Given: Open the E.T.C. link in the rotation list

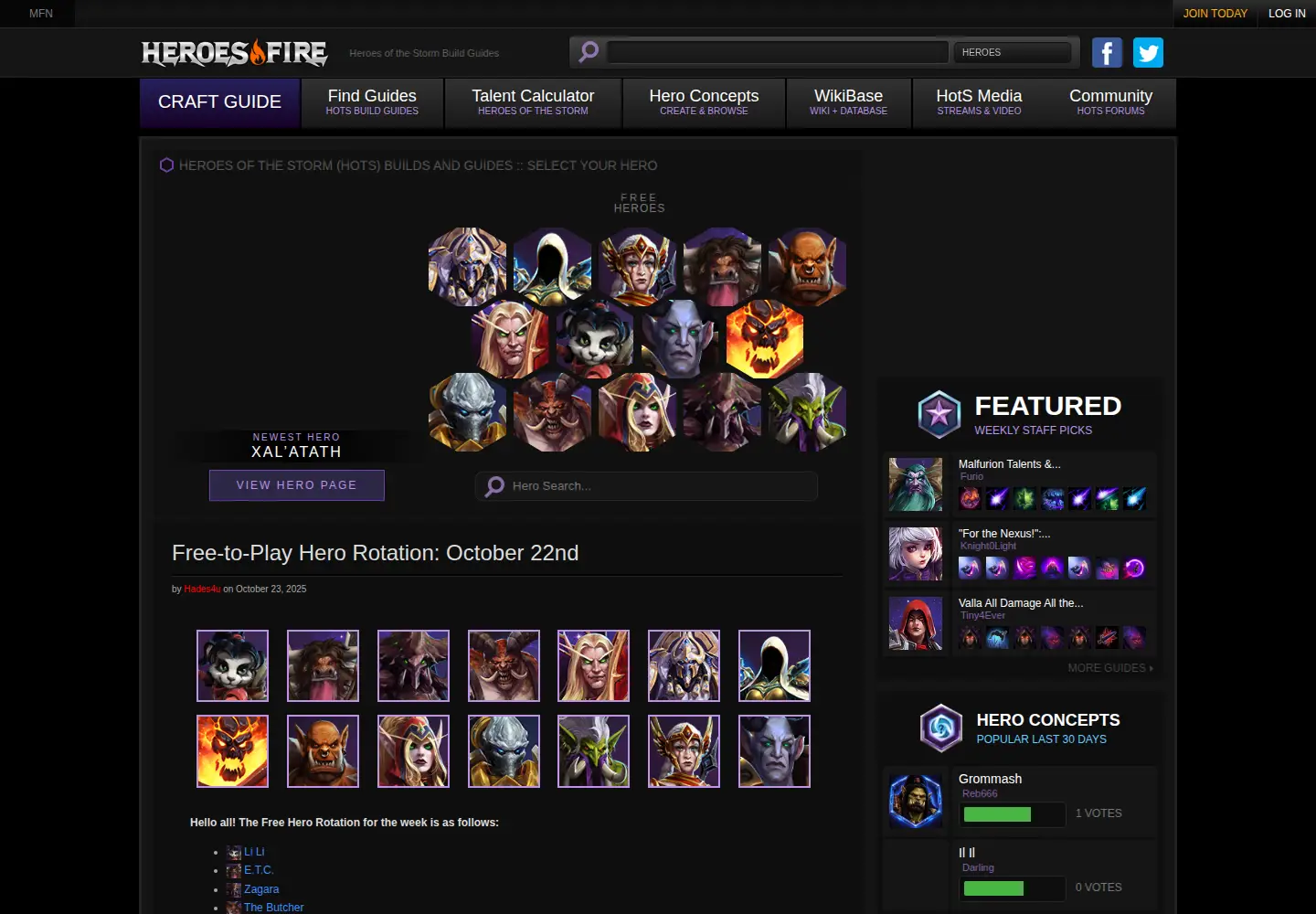Looking at the screenshot, I should pos(259,870).
